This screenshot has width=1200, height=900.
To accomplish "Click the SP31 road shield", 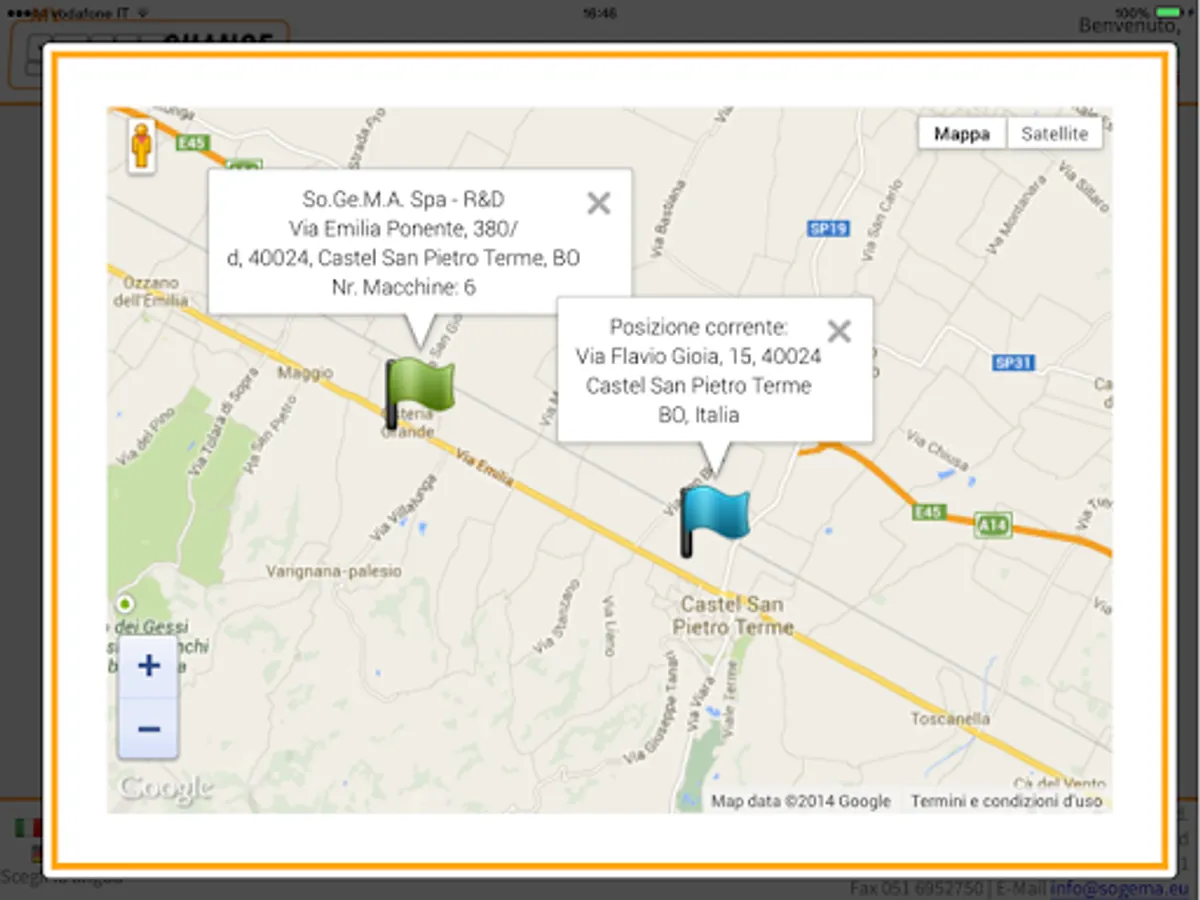I will point(1013,362).
